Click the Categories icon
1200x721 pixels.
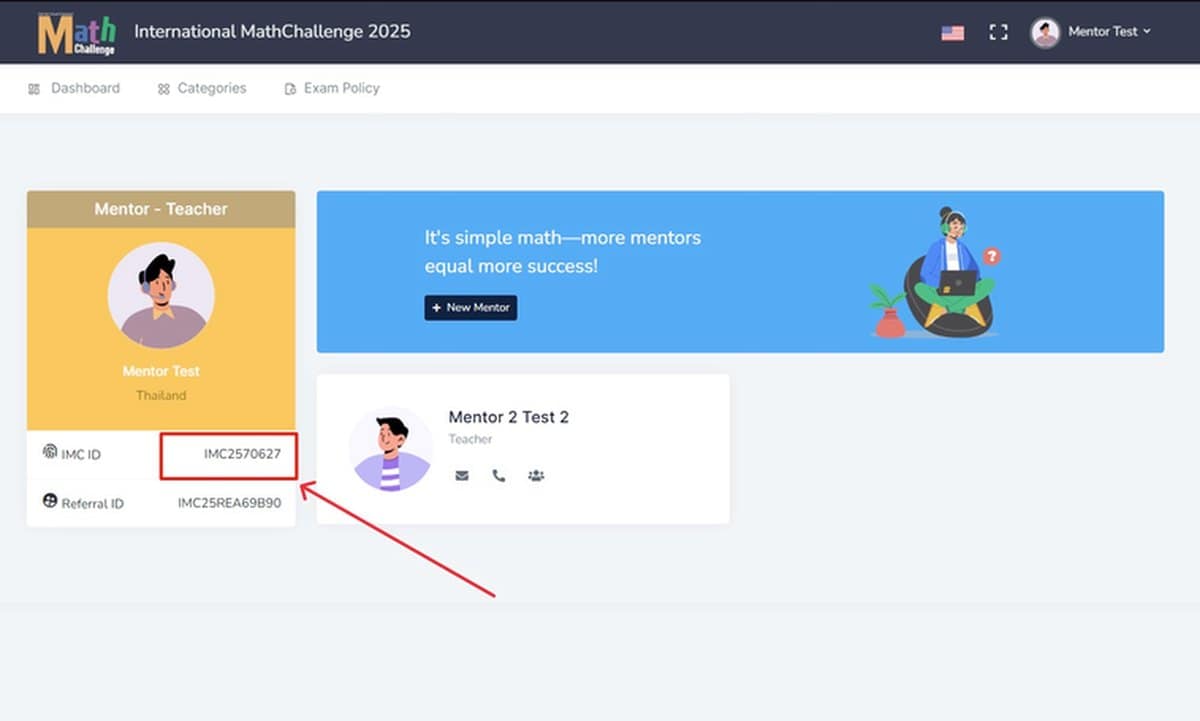point(163,89)
